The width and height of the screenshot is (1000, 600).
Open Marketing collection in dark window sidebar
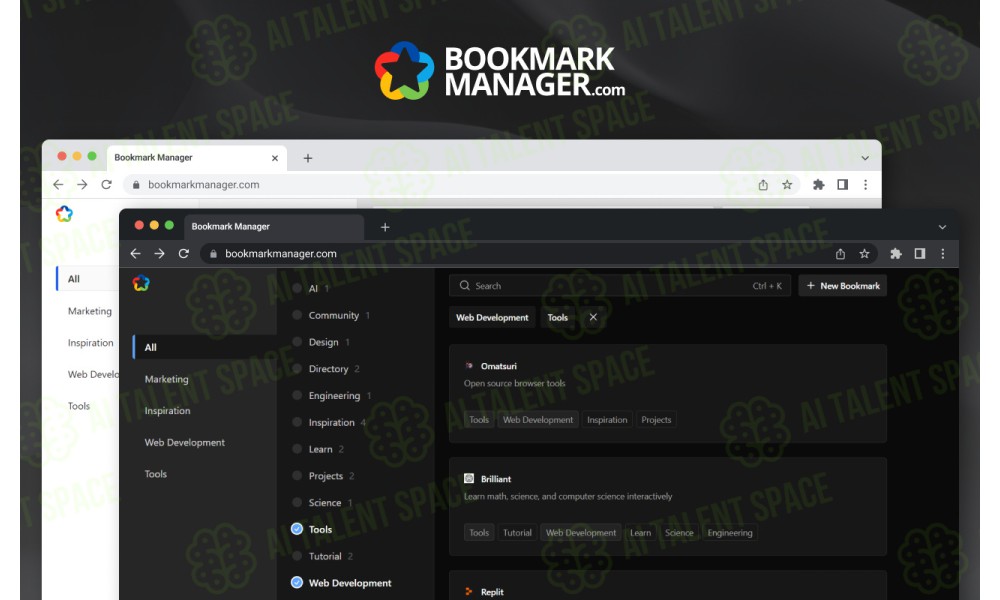(166, 379)
